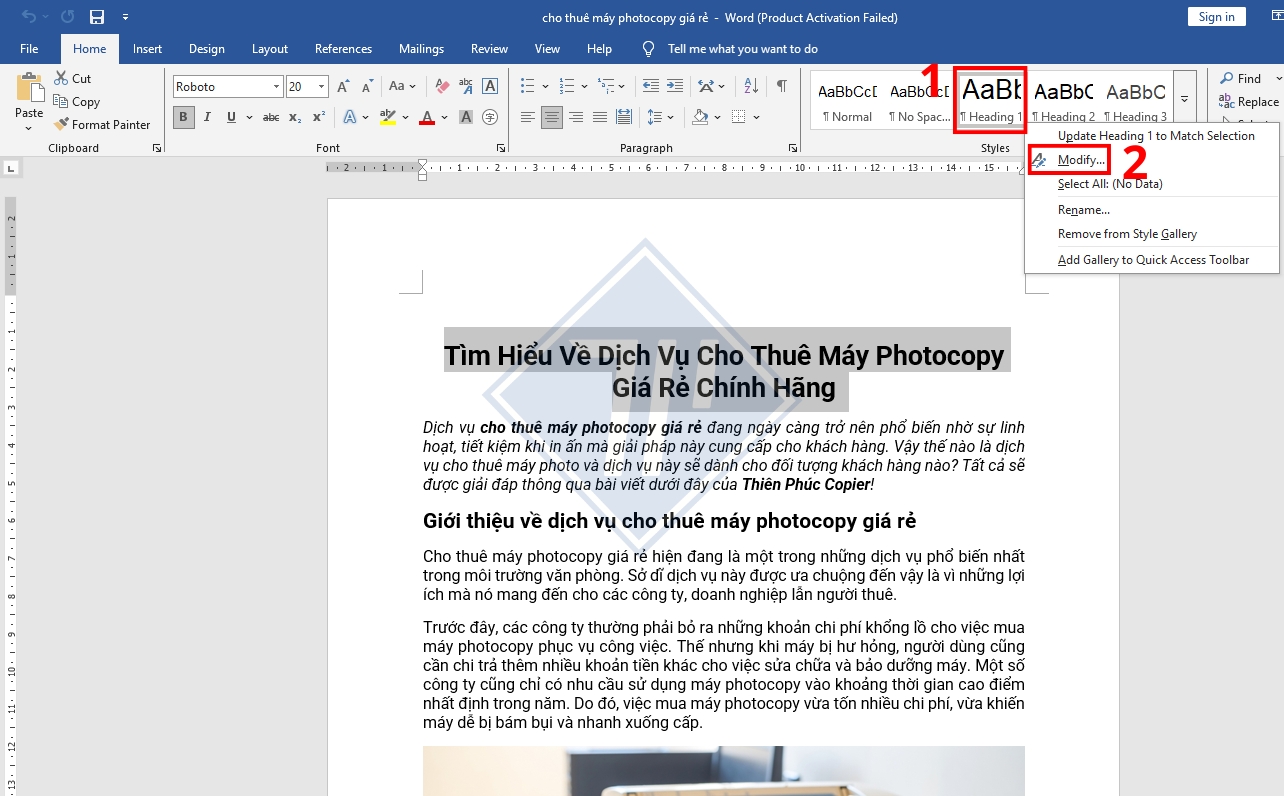Open the font name dropdown showing Roboto
The width and height of the screenshot is (1284, 796).
[x=276, y=87]
